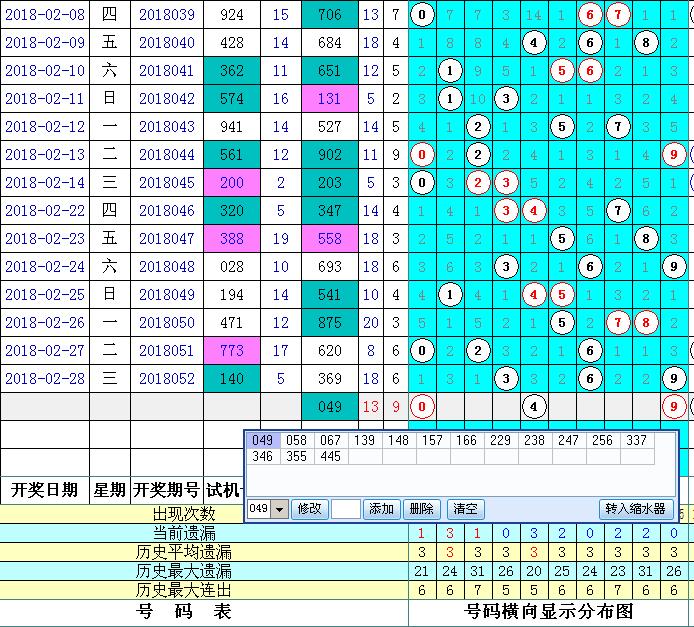The image size is (694, 627).
Task: Click the 转入缩水器 button
Action: pos(634,508)
